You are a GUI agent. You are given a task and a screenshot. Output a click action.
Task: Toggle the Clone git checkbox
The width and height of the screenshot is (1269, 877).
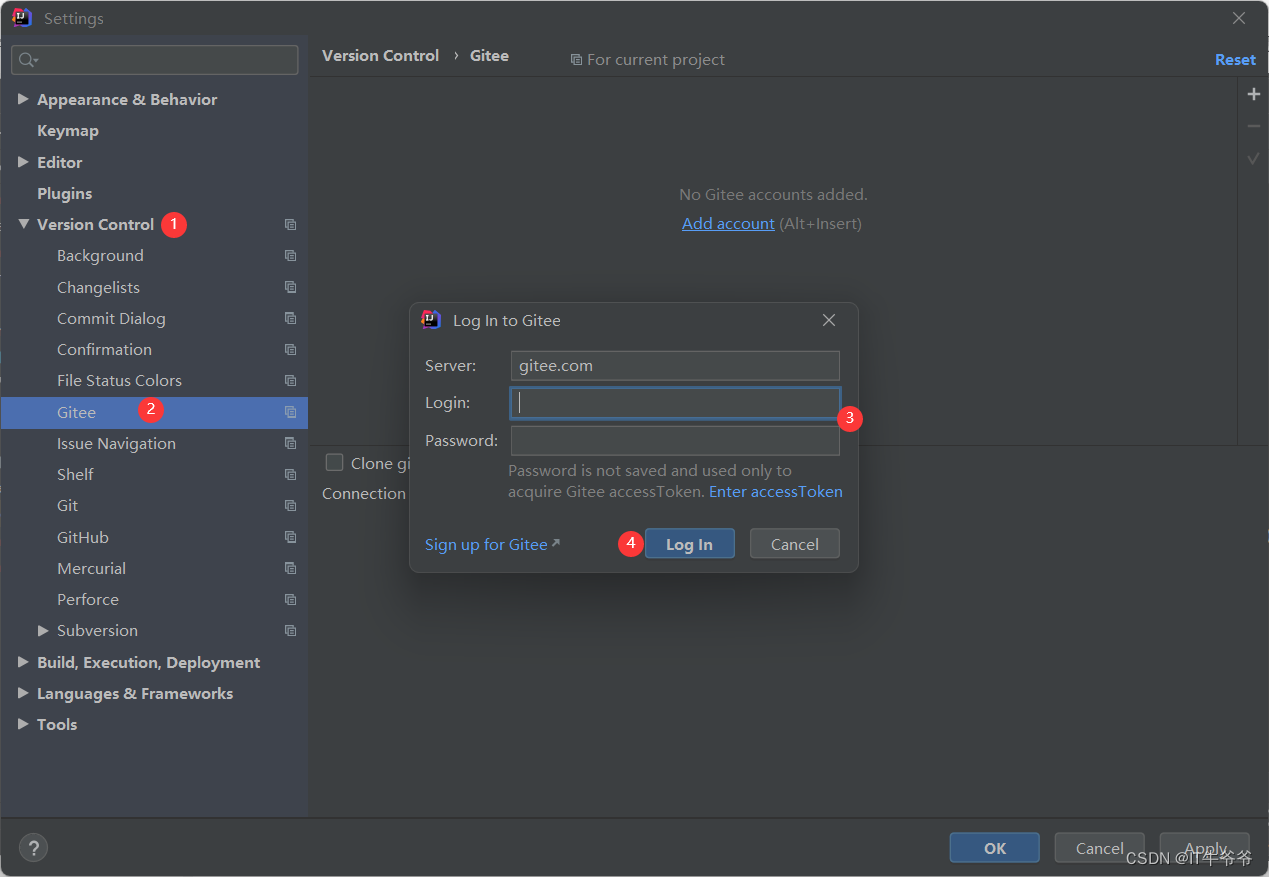click(335, 462)
